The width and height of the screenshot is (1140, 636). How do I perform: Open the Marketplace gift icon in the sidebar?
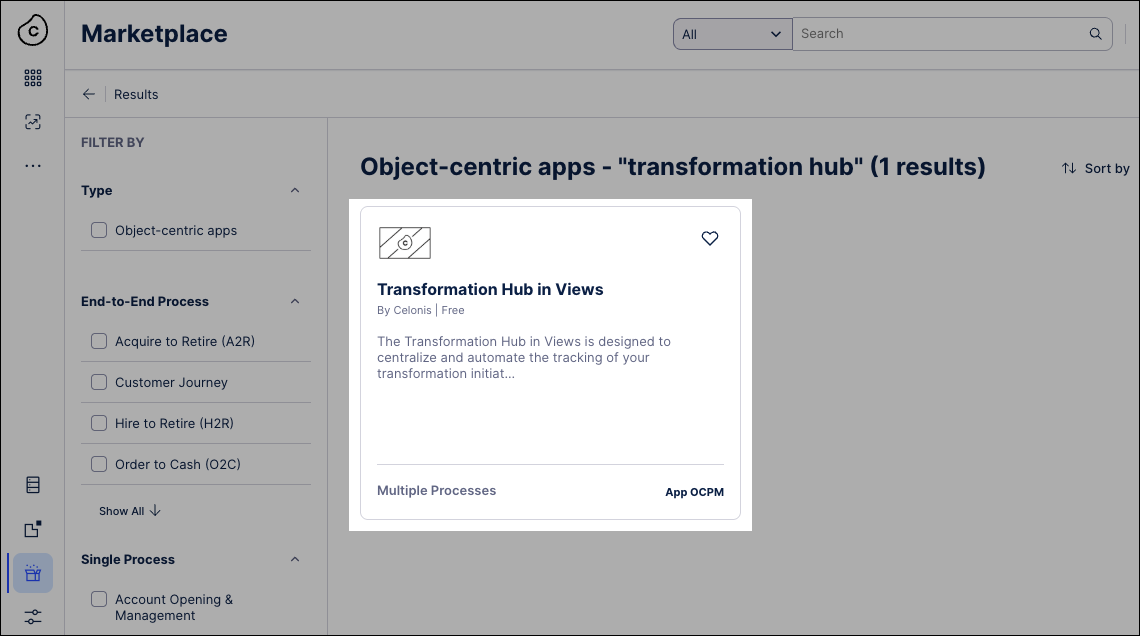point(33,573)
